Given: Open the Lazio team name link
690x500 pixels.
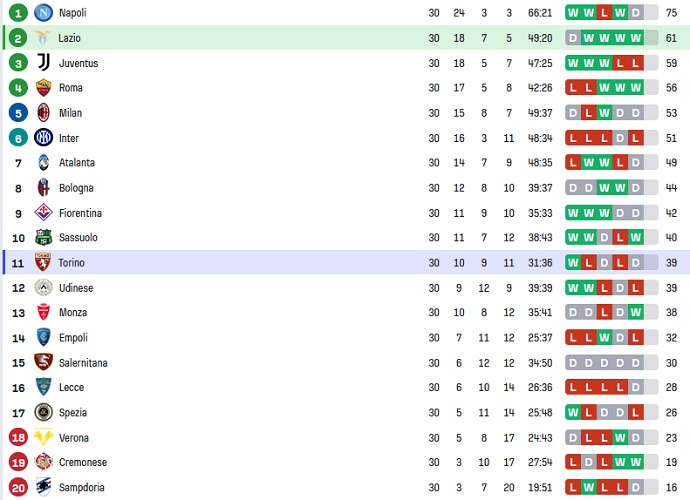Looking at the screenshot, I should 70,38.
